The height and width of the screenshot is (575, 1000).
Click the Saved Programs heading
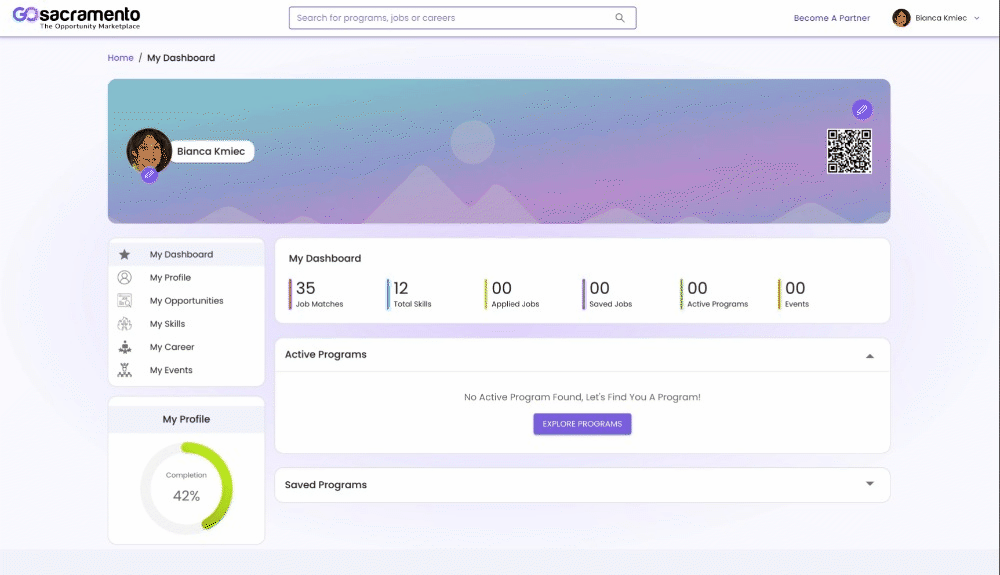pyautogui.click(x=326, y=484)
